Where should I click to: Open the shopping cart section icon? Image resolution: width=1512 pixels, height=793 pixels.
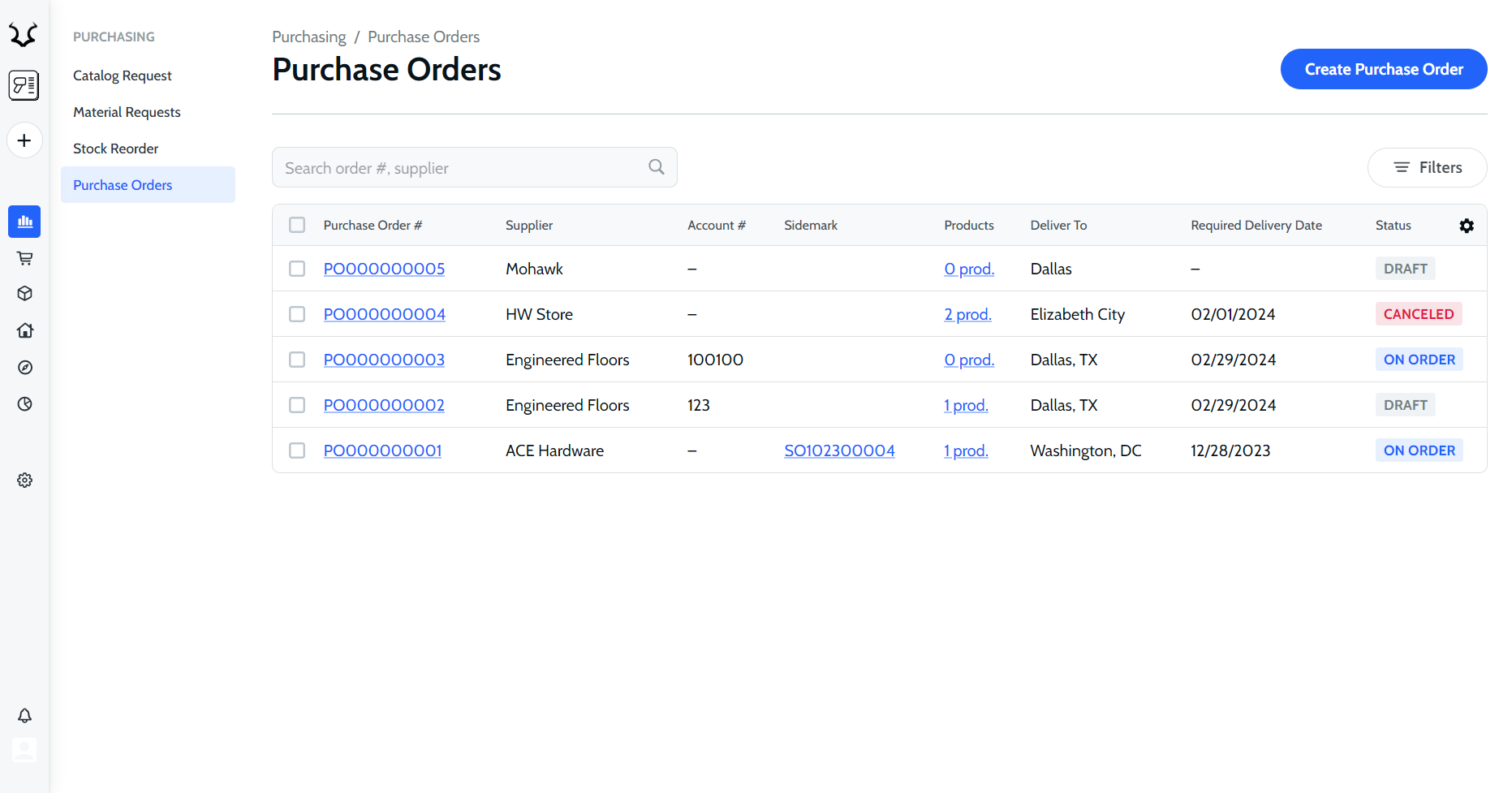point(24,258)
